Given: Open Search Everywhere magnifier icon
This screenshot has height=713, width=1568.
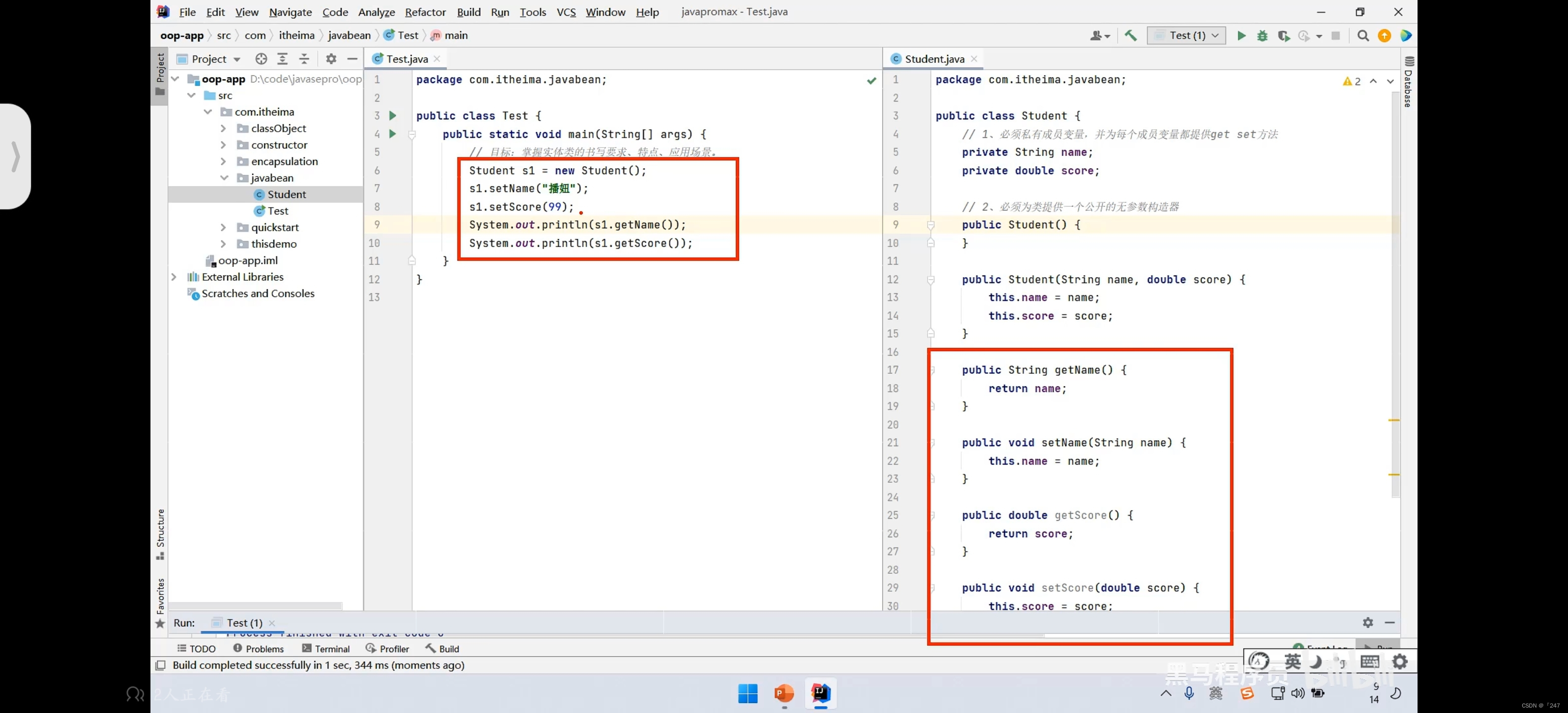Looking at the screenshot, I should pyautogui.click(x=1363, y=35).
